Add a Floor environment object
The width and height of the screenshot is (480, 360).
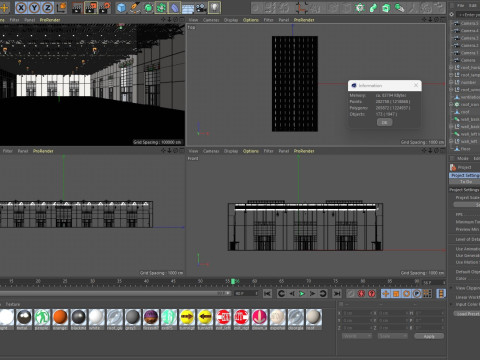click(x=188, y=7)
